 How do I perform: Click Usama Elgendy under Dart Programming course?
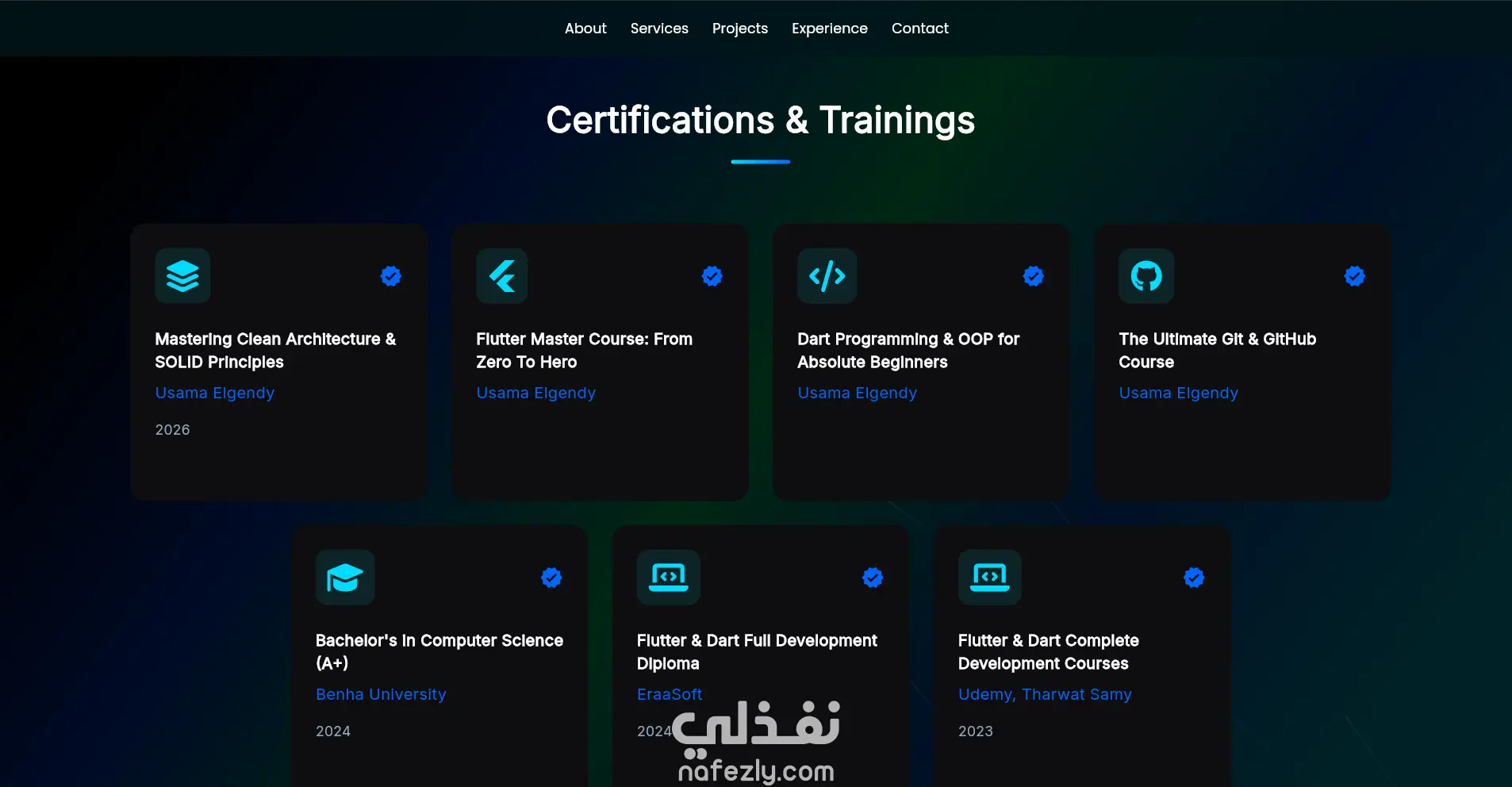858,393
